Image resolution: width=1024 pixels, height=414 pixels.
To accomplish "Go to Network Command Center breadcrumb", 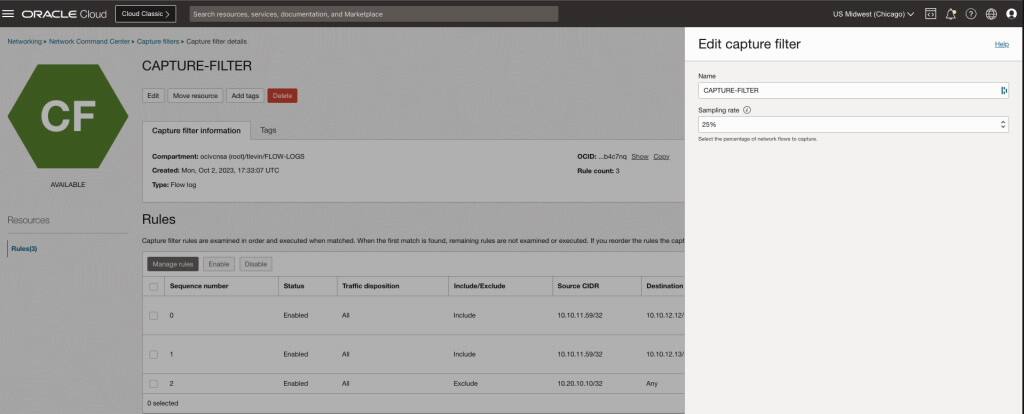I will (x=89, y=42).
